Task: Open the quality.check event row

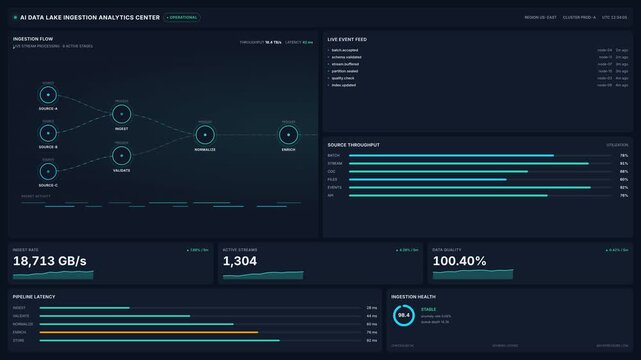Action: [477, 78]
